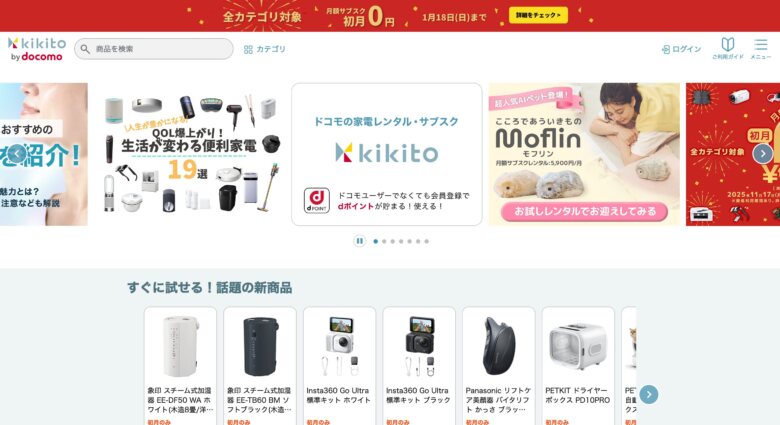
Task: Click the ログイン login icon
Action: tap(666, 49)
